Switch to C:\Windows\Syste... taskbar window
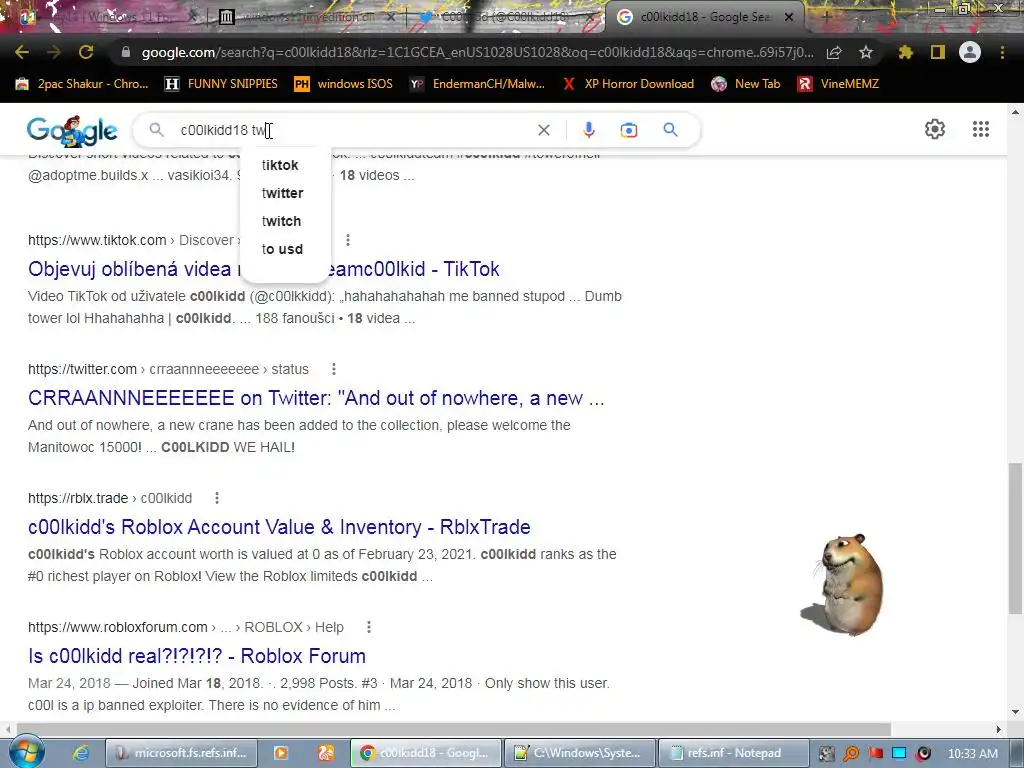 [x=581, y=753]
